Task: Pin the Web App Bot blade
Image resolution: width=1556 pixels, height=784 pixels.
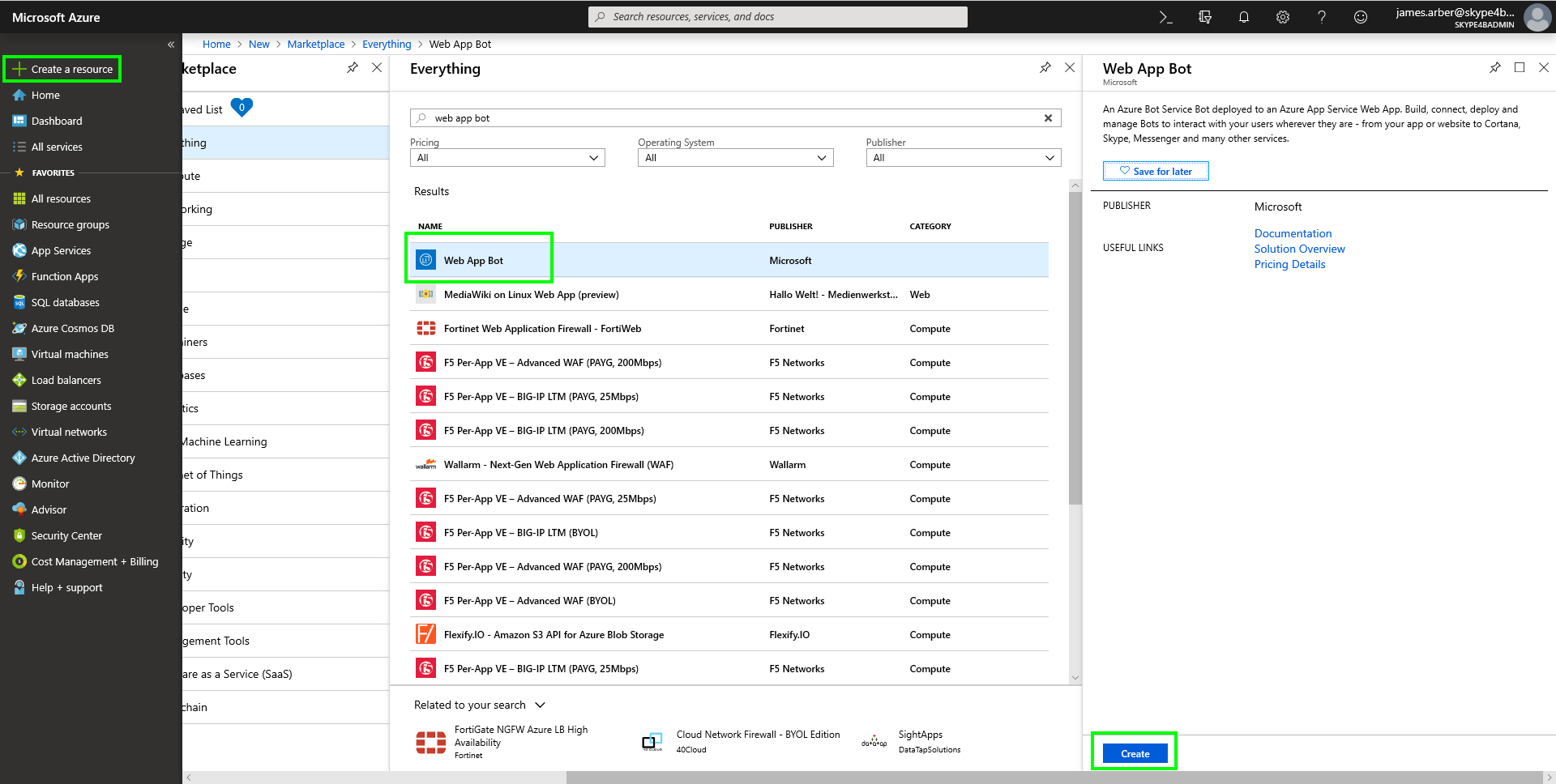Action: [1495, 68]
